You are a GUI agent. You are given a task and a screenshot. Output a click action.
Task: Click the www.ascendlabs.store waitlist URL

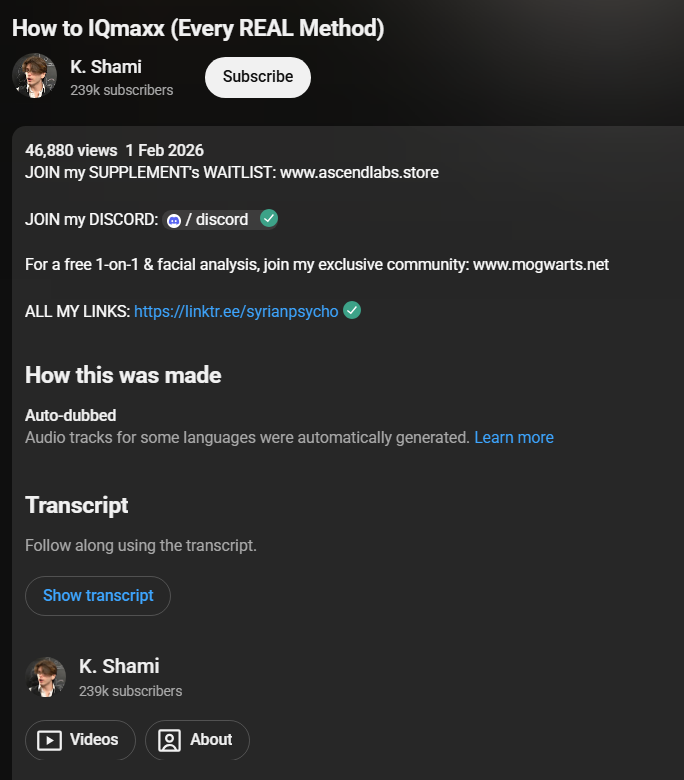tap(359, 172)
